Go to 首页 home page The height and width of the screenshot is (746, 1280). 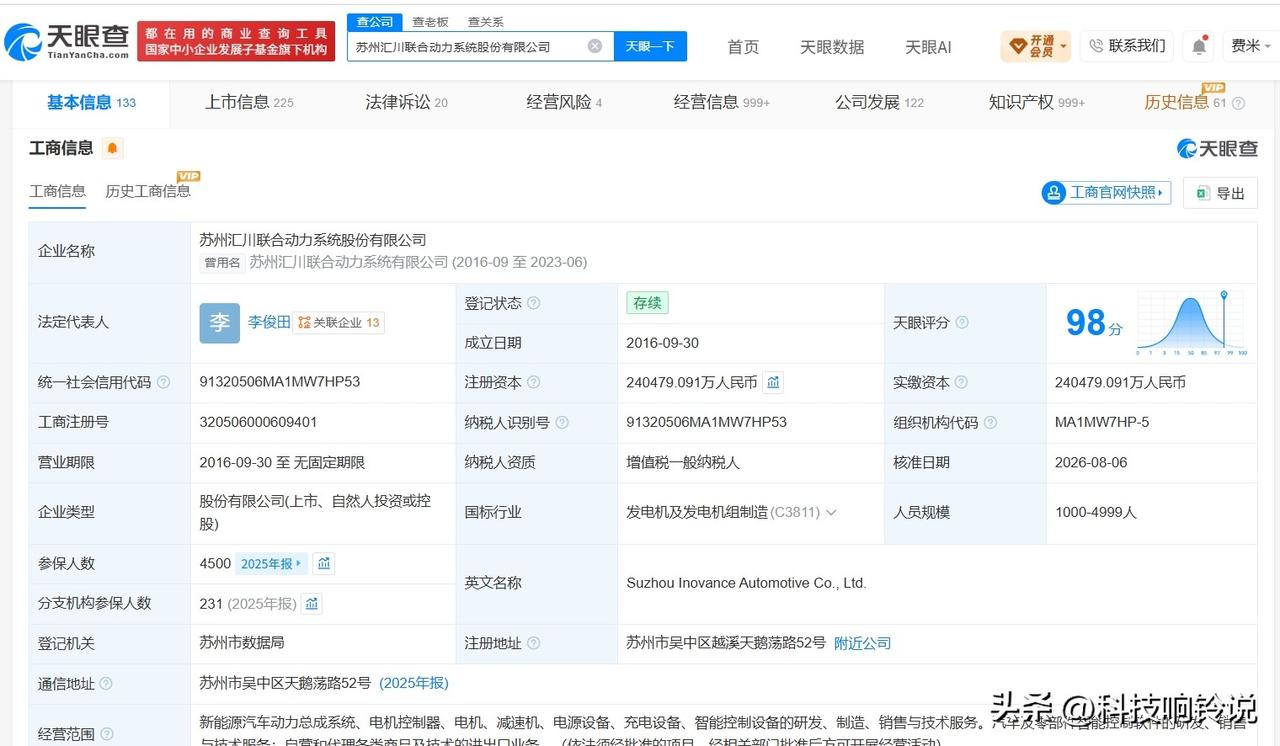(x=743, y=47)
